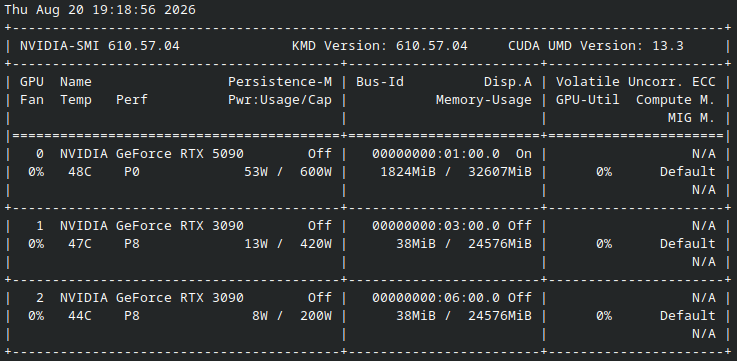Click the 1824MiB memory usage value
This screenshot has height=361, width=737.
(408, 172)
